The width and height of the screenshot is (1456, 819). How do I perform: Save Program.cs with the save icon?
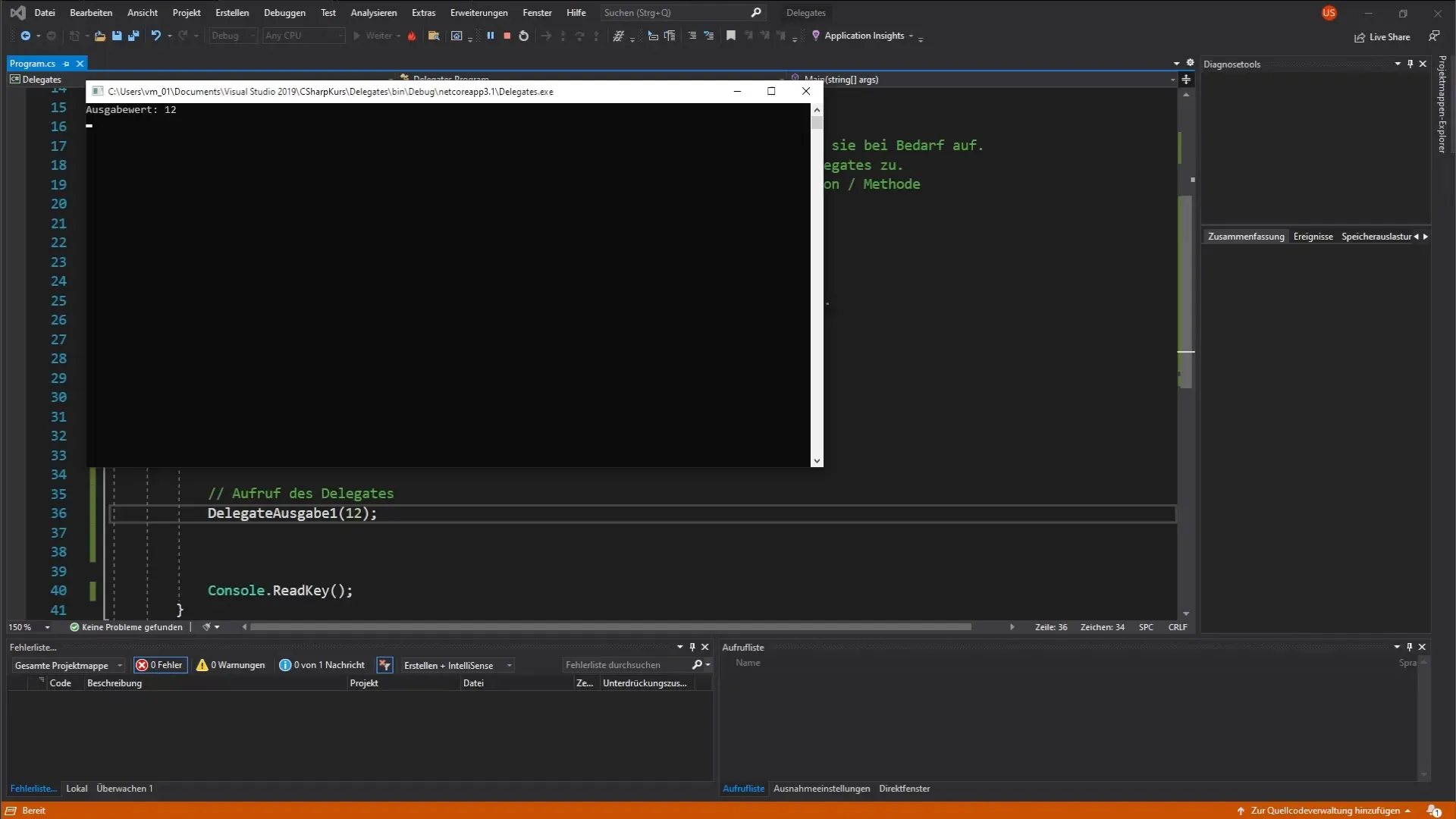pos(117,36)
